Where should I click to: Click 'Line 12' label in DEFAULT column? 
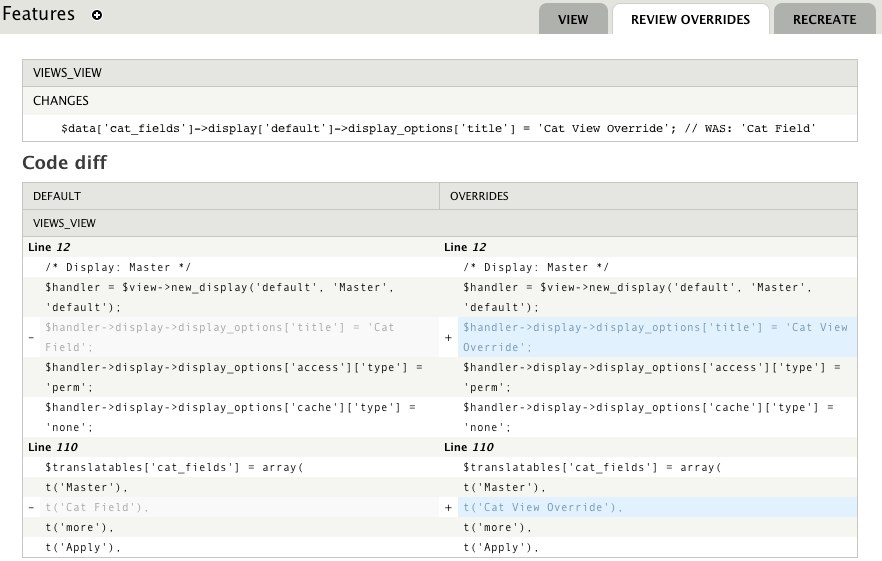click(50, 247)
